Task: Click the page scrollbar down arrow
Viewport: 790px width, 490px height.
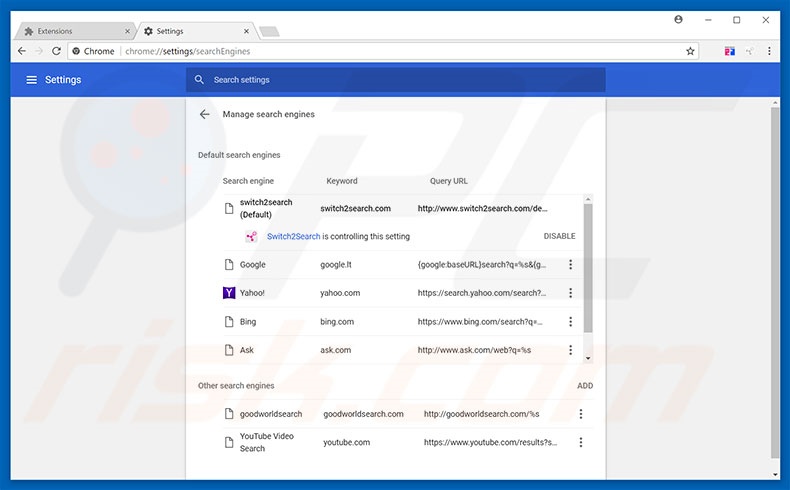Action: (x=775, y=474)
